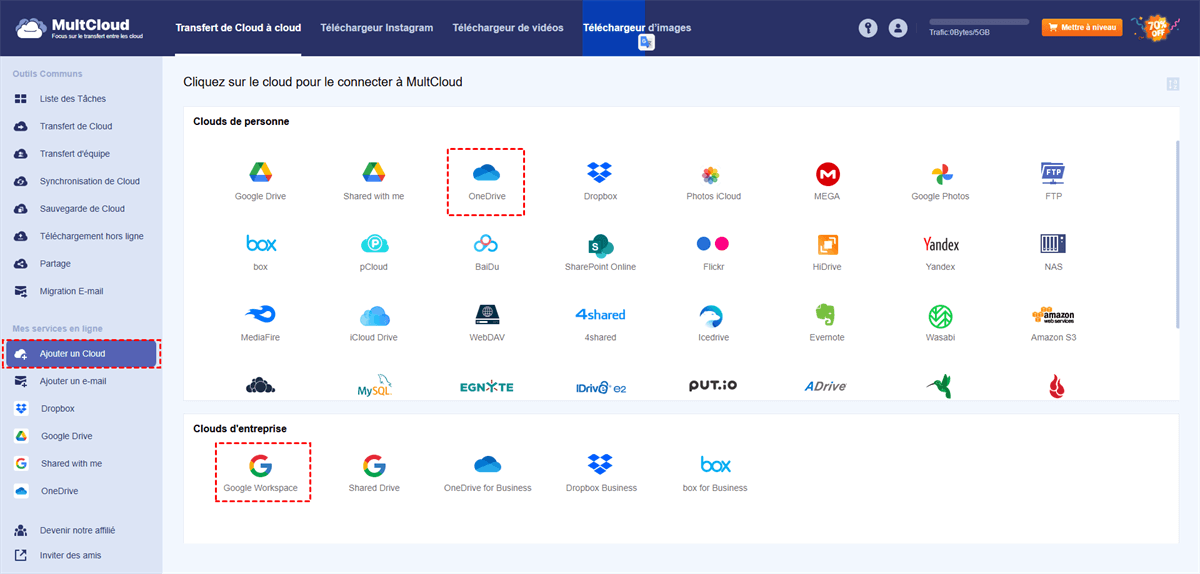The image size is (1200, 574).
Task: Connect the MediaFire cloud
Action: click(x=260, y=323)
